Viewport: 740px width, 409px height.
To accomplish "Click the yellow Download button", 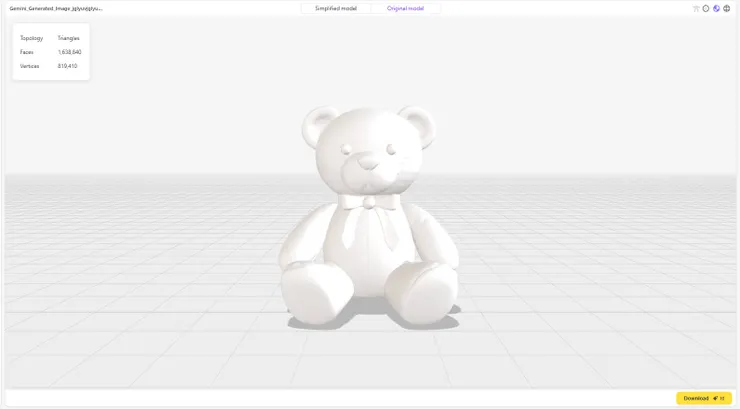I will 704,398.
